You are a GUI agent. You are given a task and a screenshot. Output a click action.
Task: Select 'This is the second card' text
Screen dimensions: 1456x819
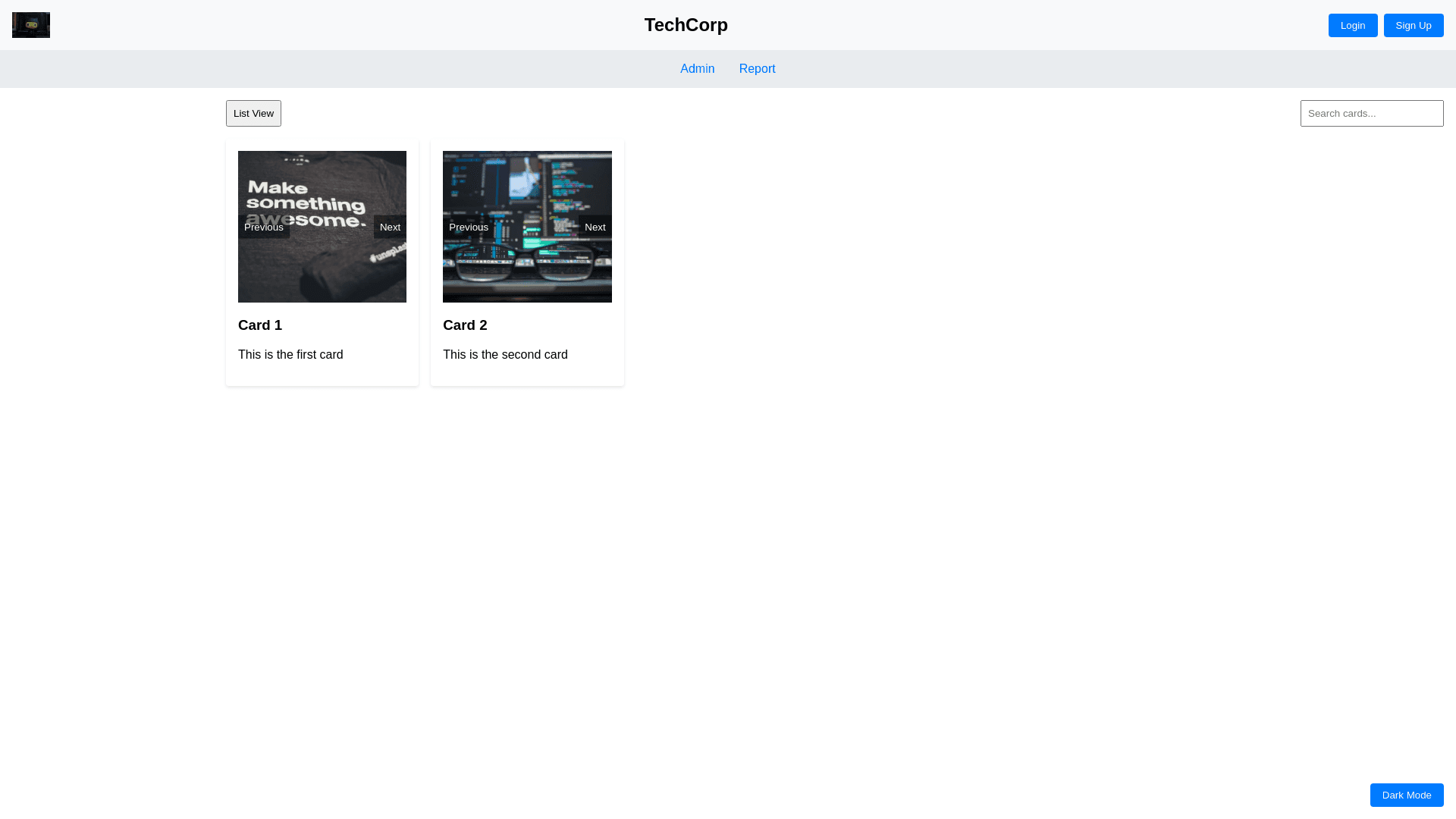[505, 355]
